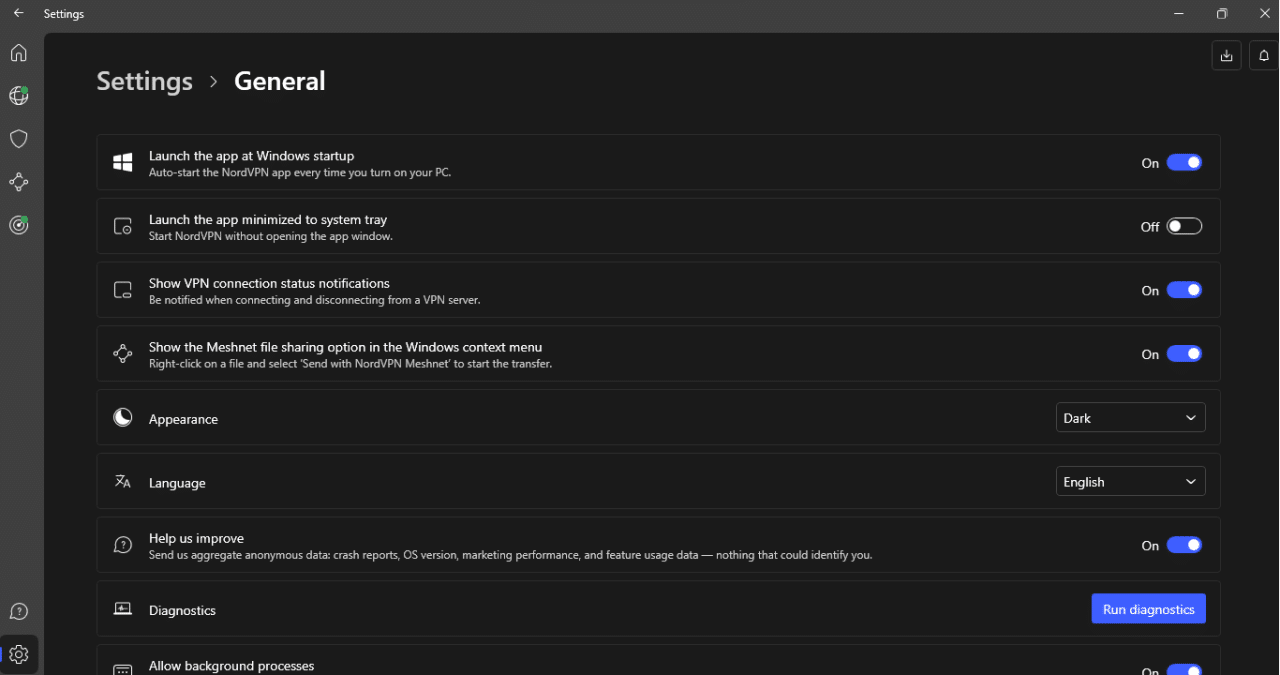Open help via question mark icon
The width and height of the screenshot is (1280, 675).
[18, 610]
